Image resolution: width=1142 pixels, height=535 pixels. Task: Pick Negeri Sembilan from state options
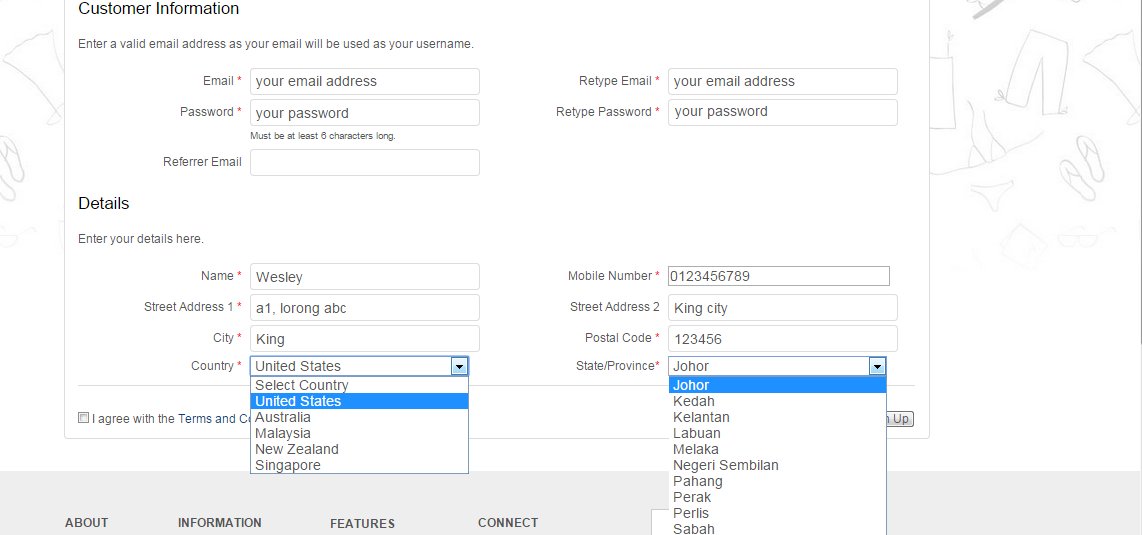(726, 465)
